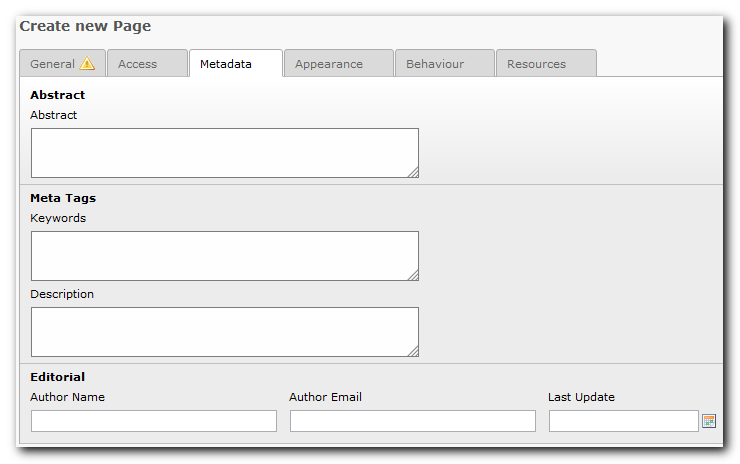Click the Last Update field label

pyautogui.click(x=581, y=397)
